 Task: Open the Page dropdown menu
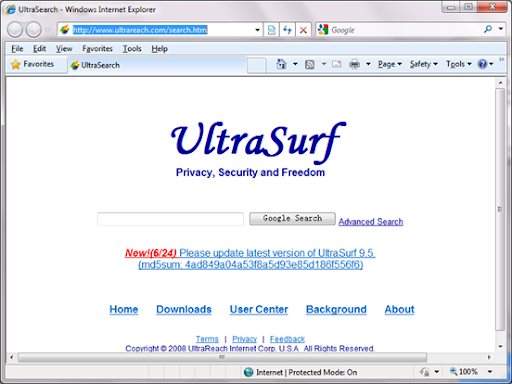point(390,64)
